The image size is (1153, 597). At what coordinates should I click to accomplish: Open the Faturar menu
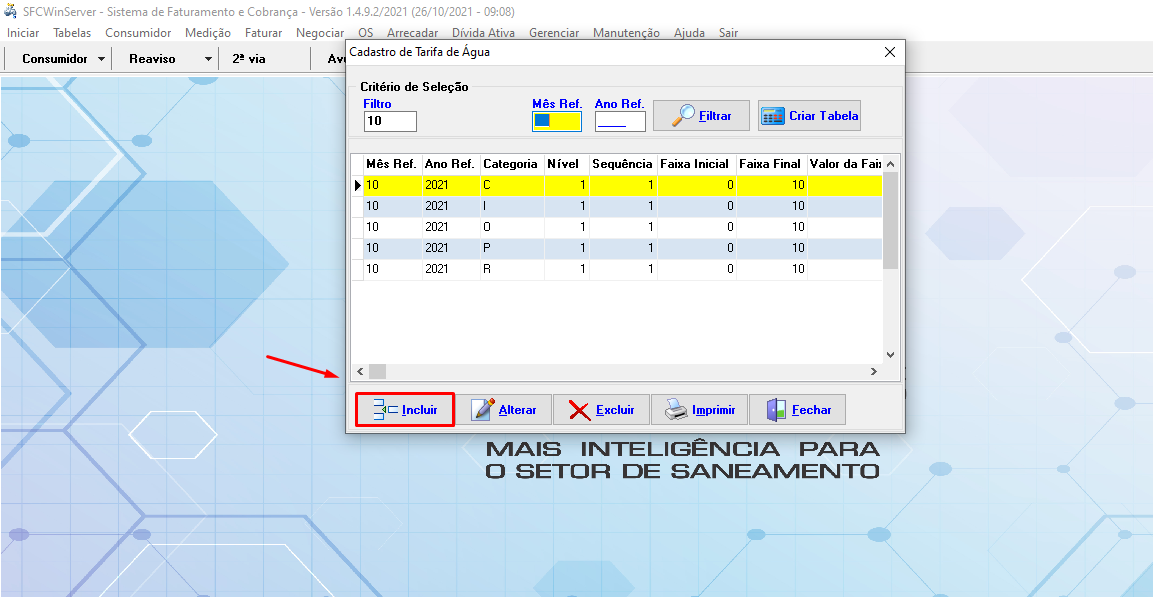263,33
